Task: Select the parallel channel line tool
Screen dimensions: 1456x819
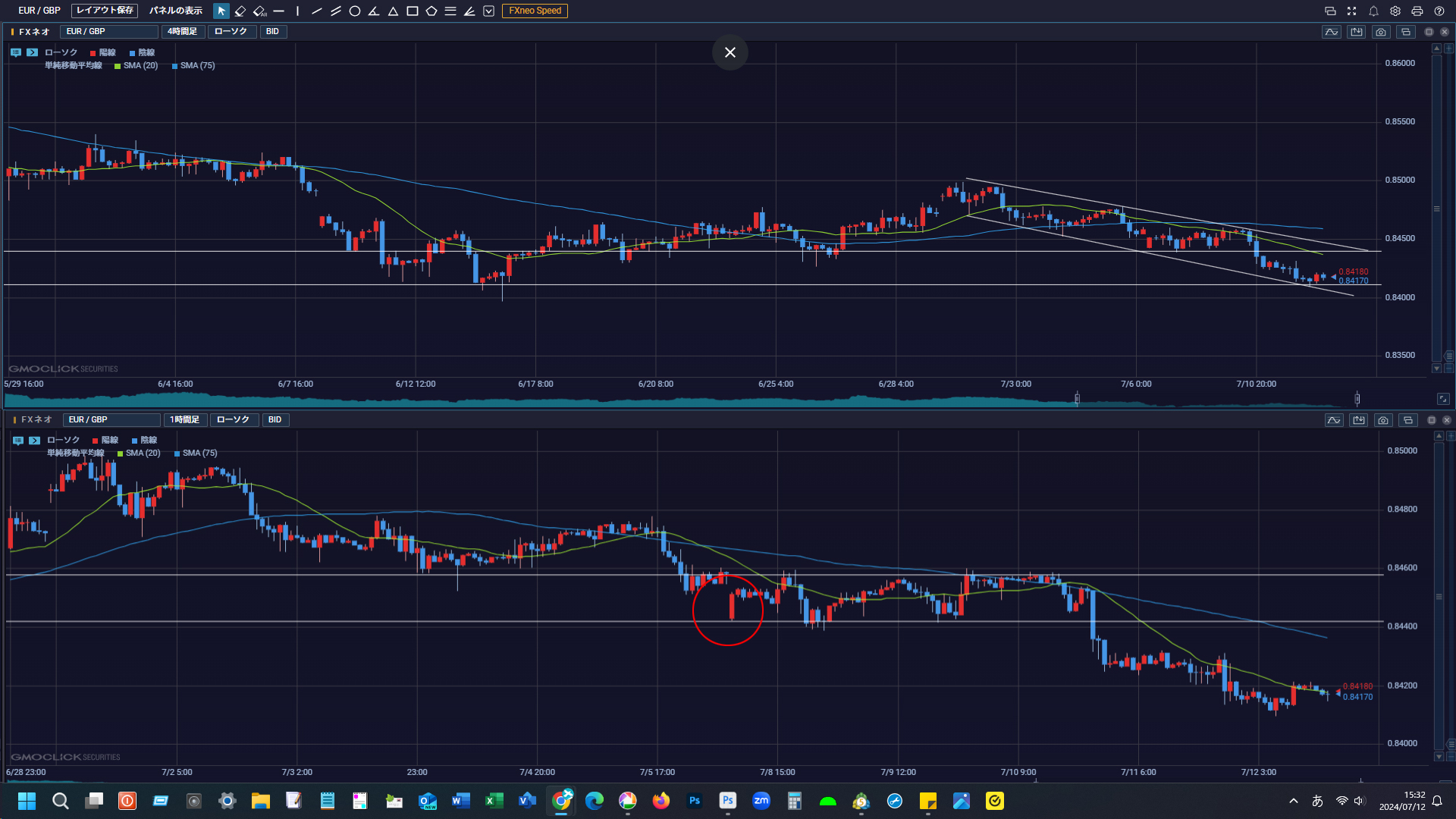Action: click(x=335, y=11)
